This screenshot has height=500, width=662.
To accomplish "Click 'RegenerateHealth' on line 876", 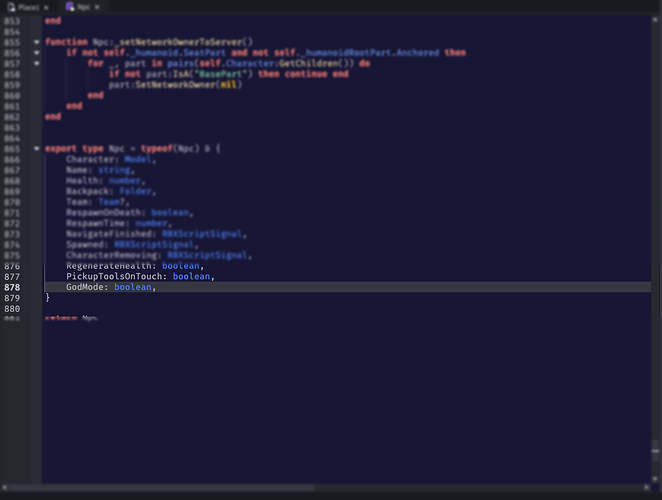I will pos(109,266).
